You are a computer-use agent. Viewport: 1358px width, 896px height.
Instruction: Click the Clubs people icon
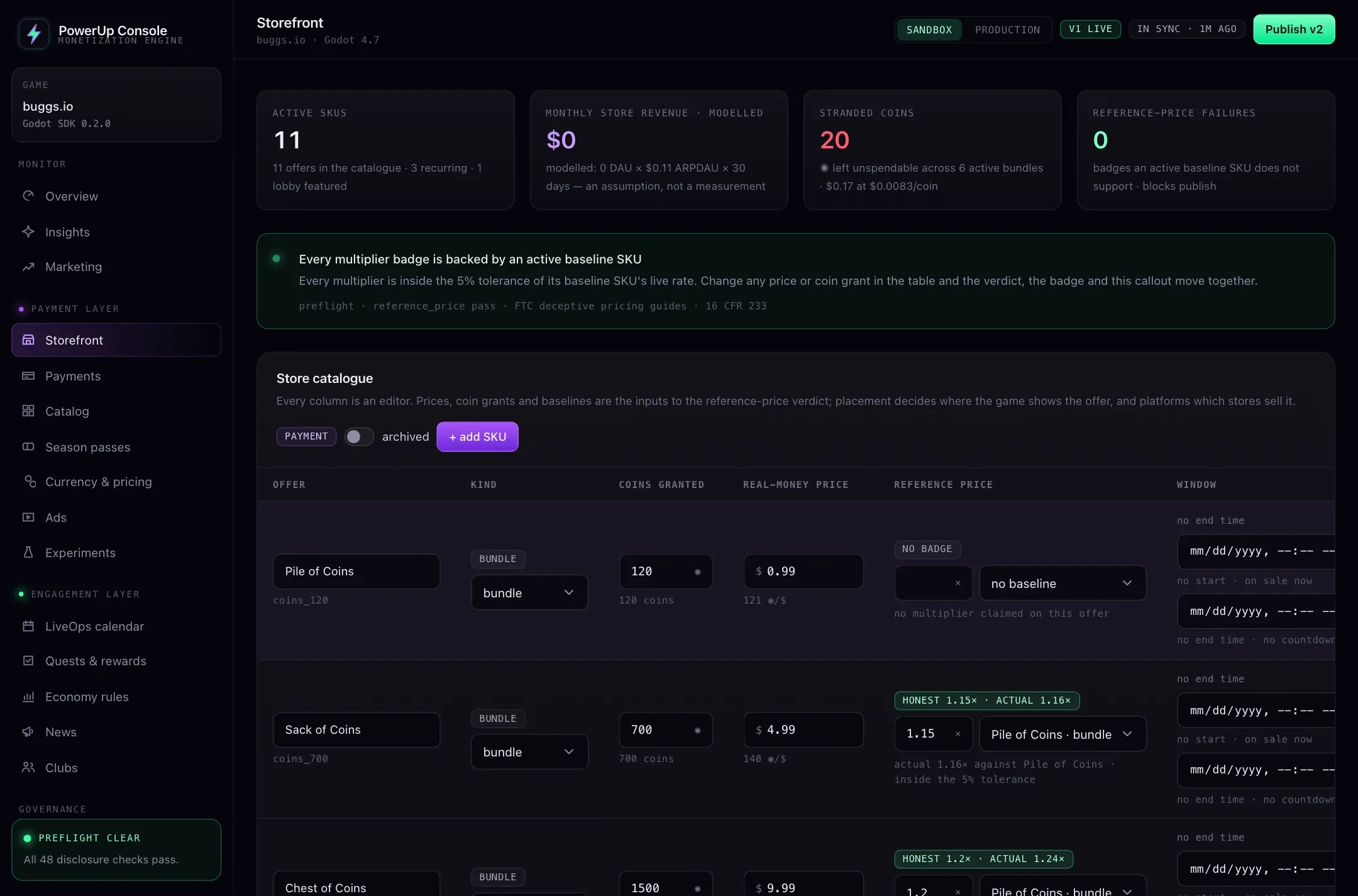pyautogui.click(x=28, y=768)
